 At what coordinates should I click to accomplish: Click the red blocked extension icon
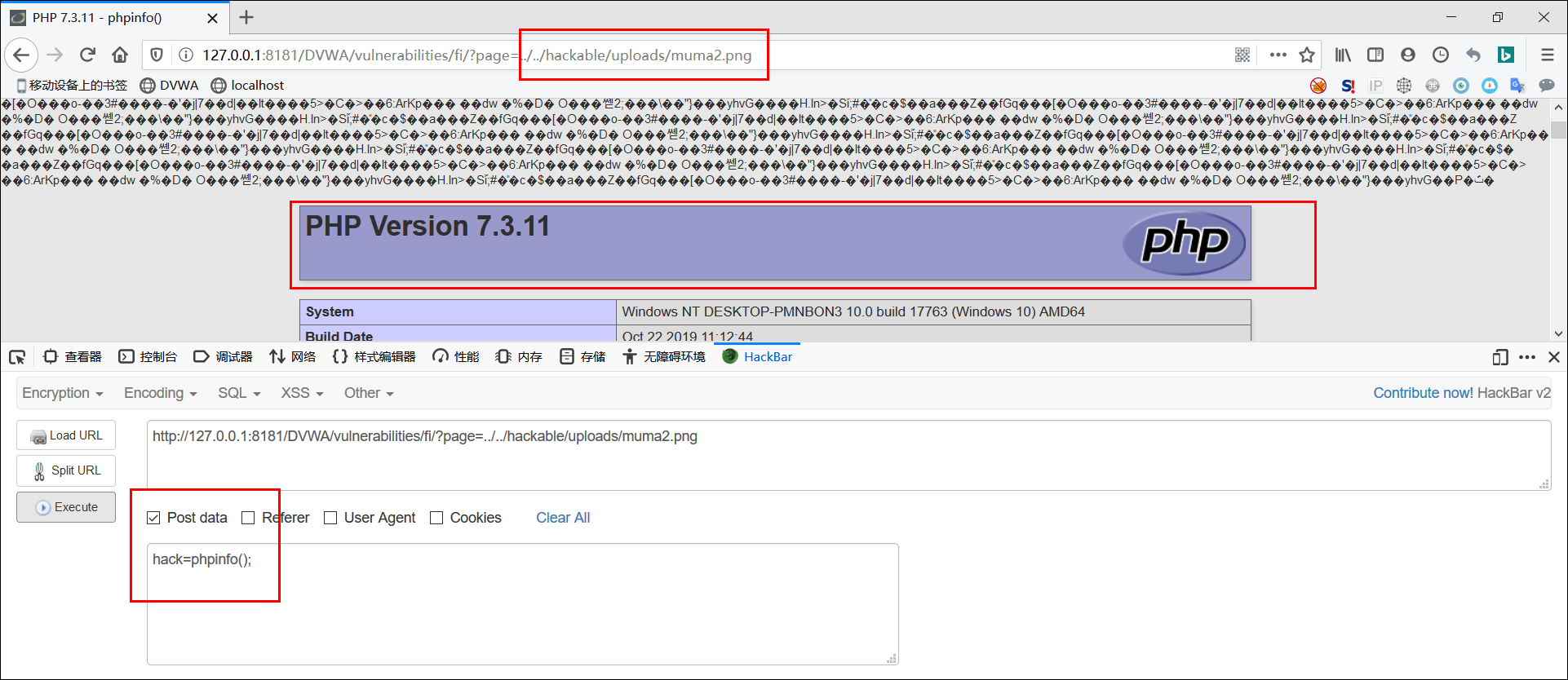[1318, 86]
